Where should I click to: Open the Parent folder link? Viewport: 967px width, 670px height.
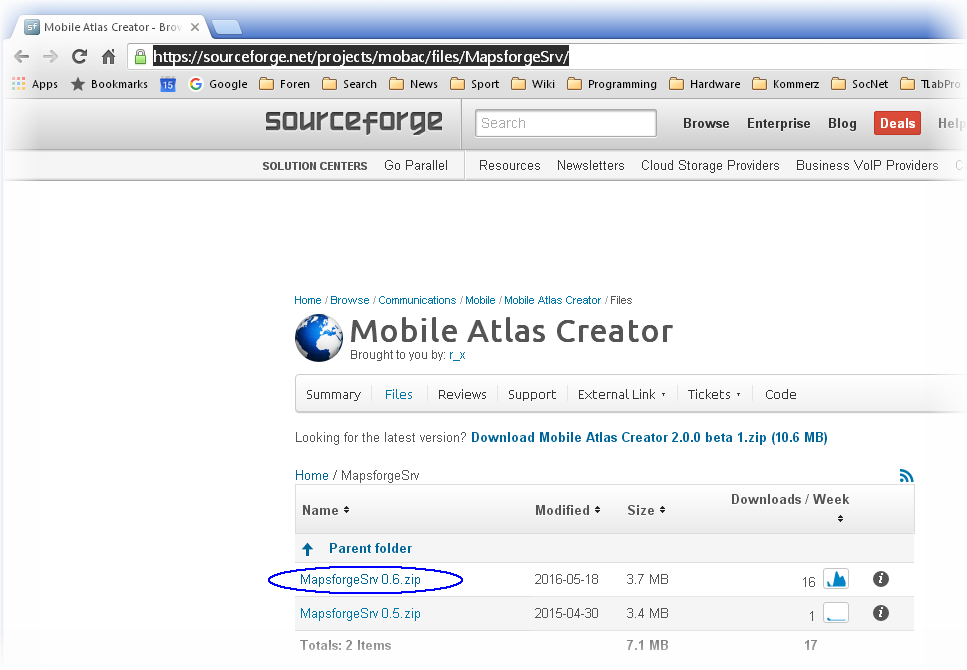[370, 548]
